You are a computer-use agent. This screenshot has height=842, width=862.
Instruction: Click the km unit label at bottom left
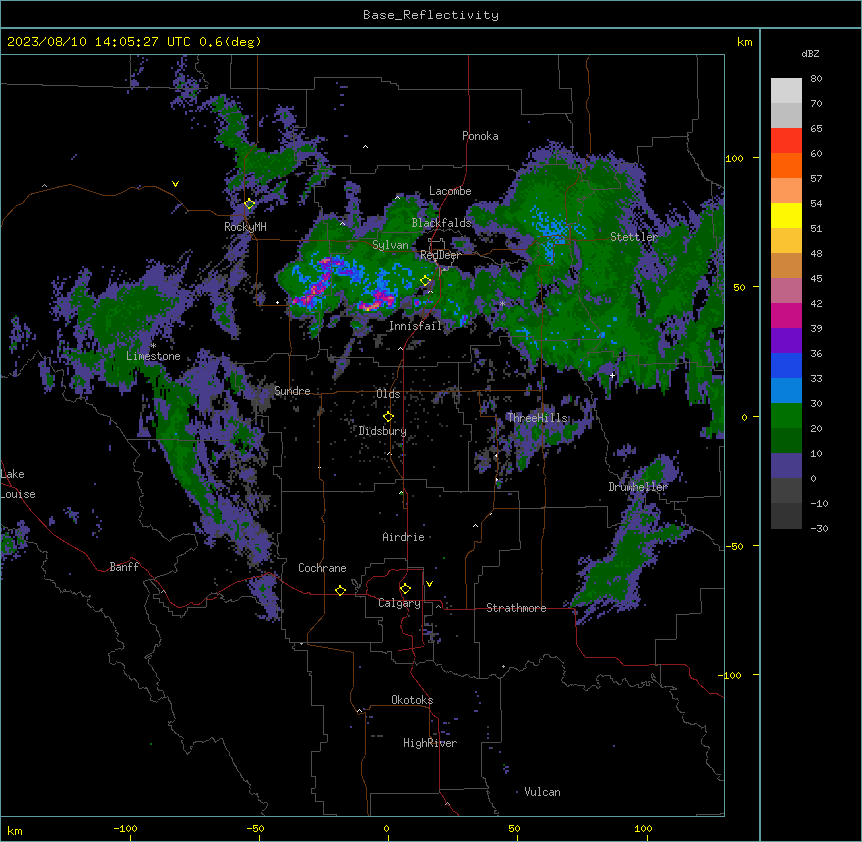15,831
